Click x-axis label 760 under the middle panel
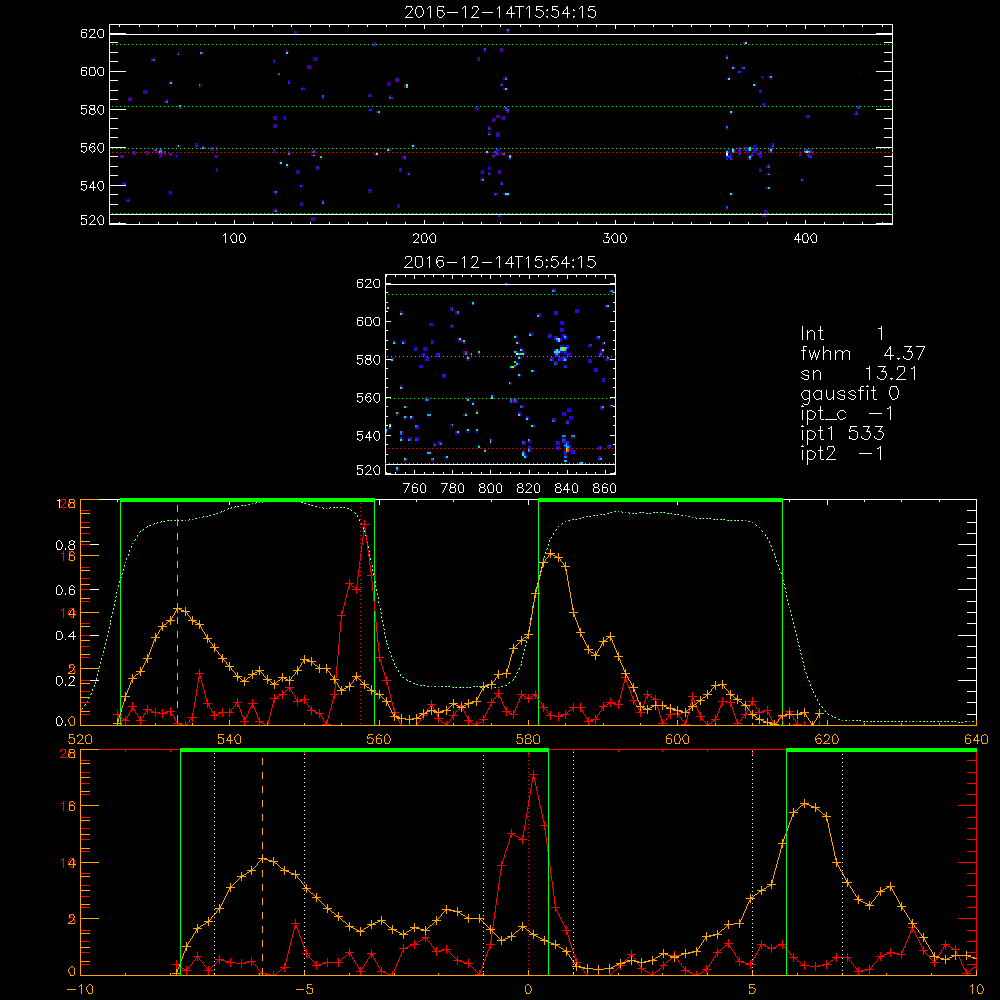 coord(415,489)
